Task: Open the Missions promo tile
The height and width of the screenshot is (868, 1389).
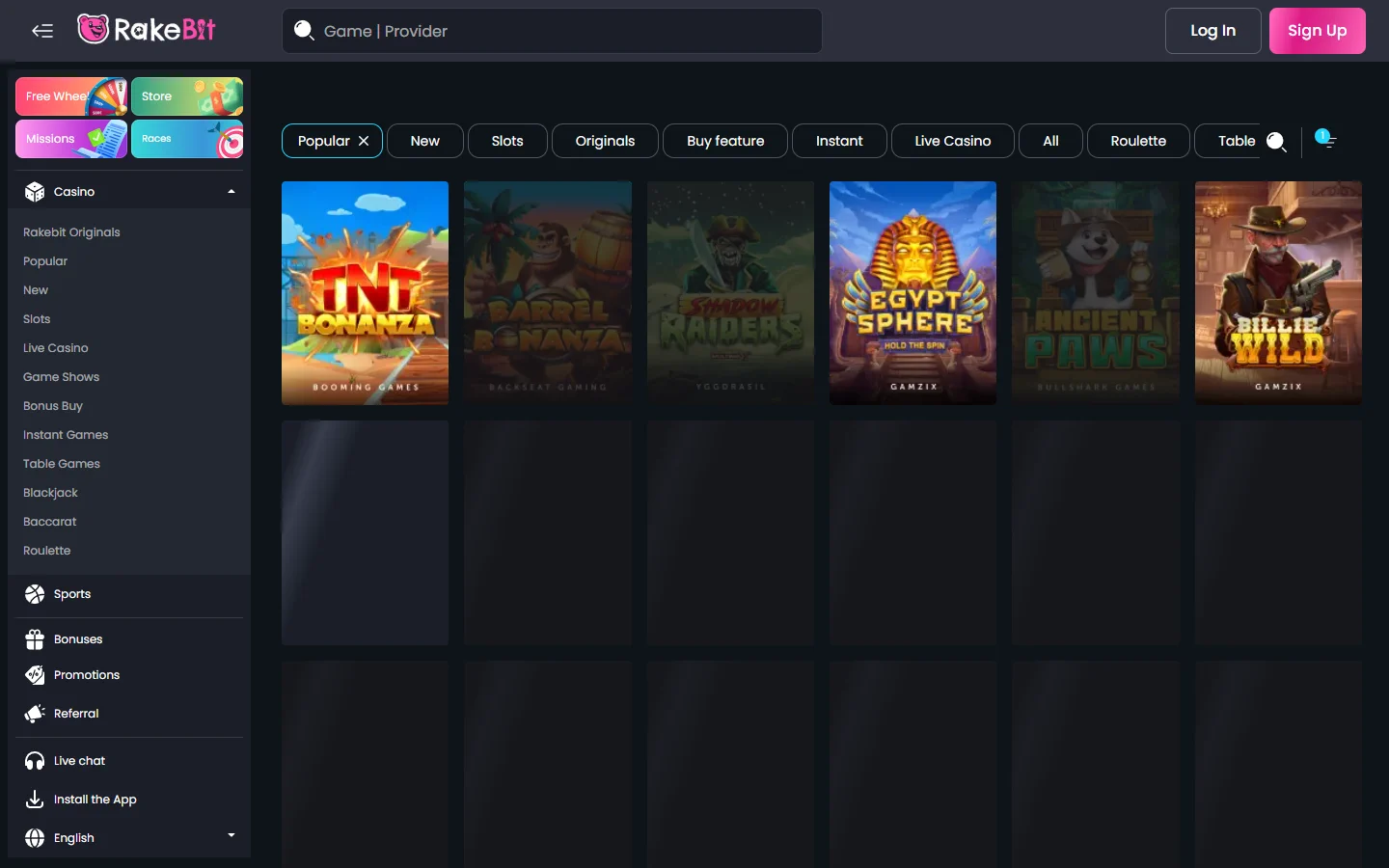Action: [71, 139]
